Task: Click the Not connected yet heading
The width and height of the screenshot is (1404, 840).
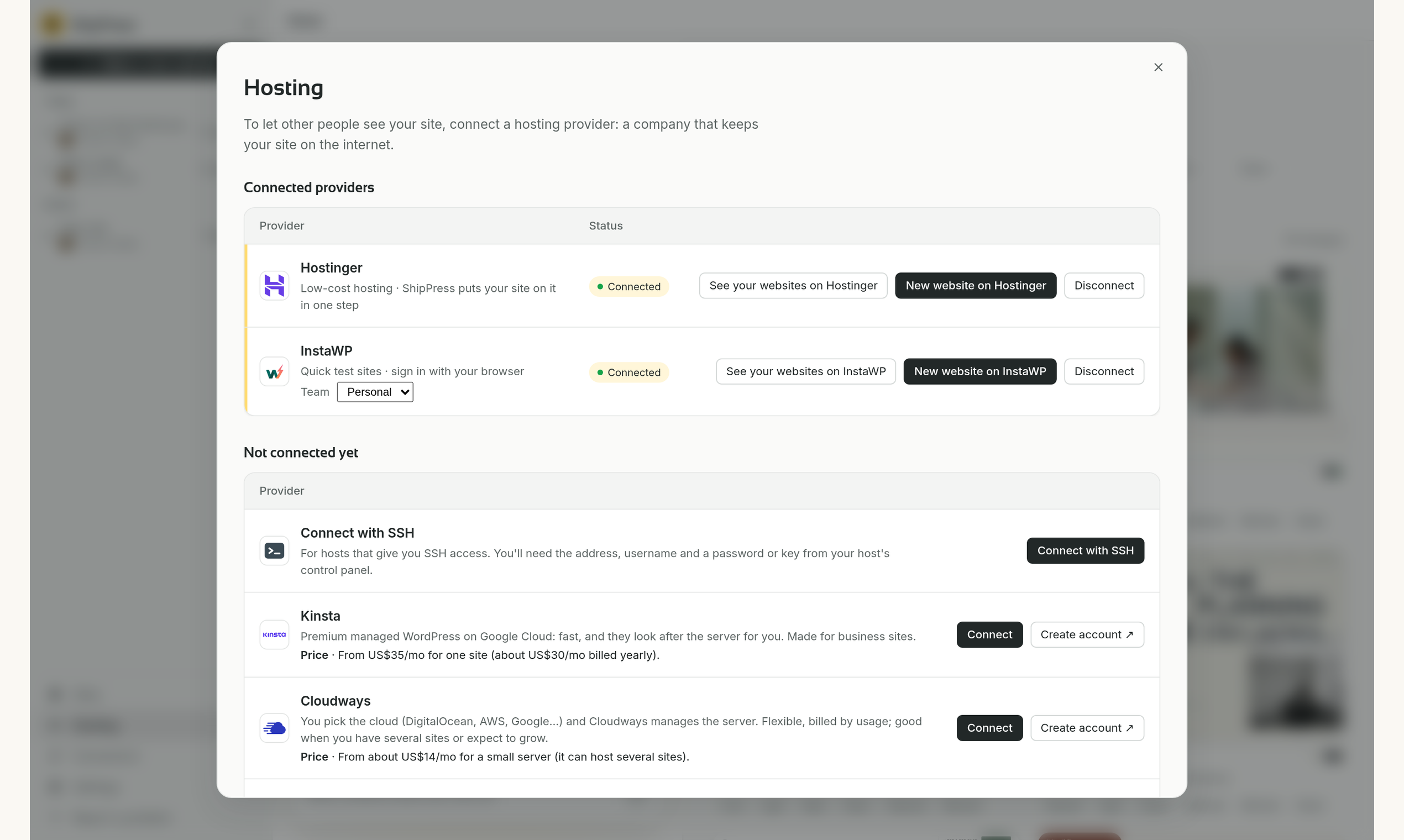Action: [301, 452]
